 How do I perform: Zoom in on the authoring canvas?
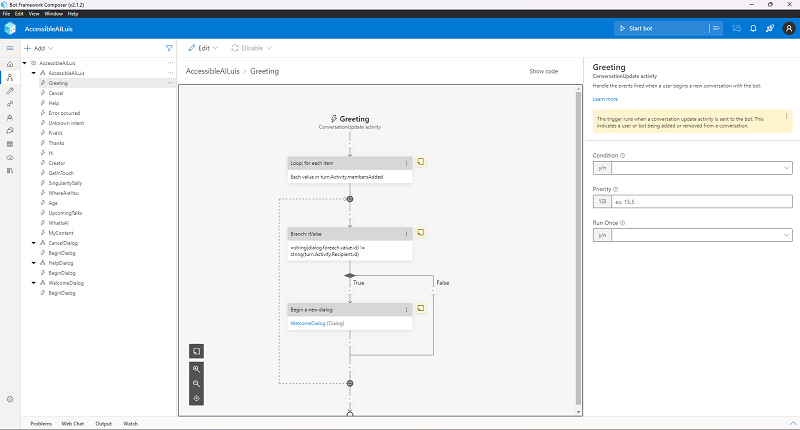coord(196,369)
